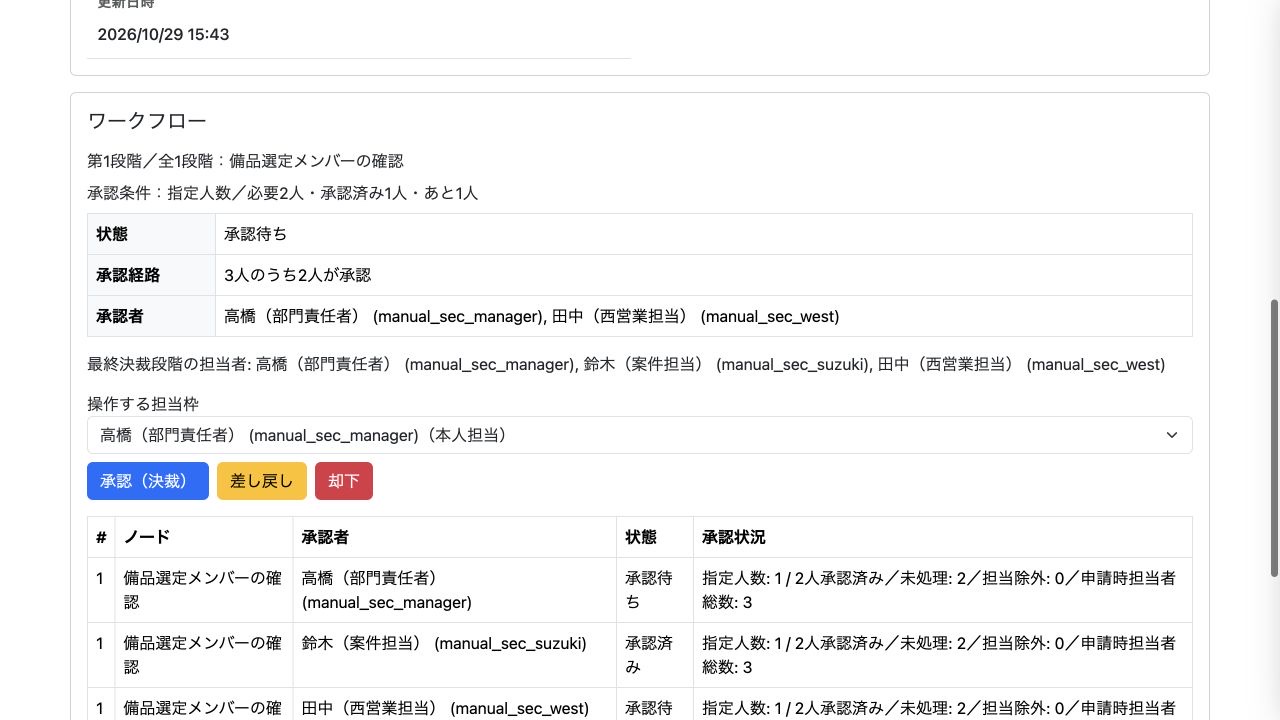Click the 承認状況 column header
This screenshot has height=720, width=1280.
point(943,537)
